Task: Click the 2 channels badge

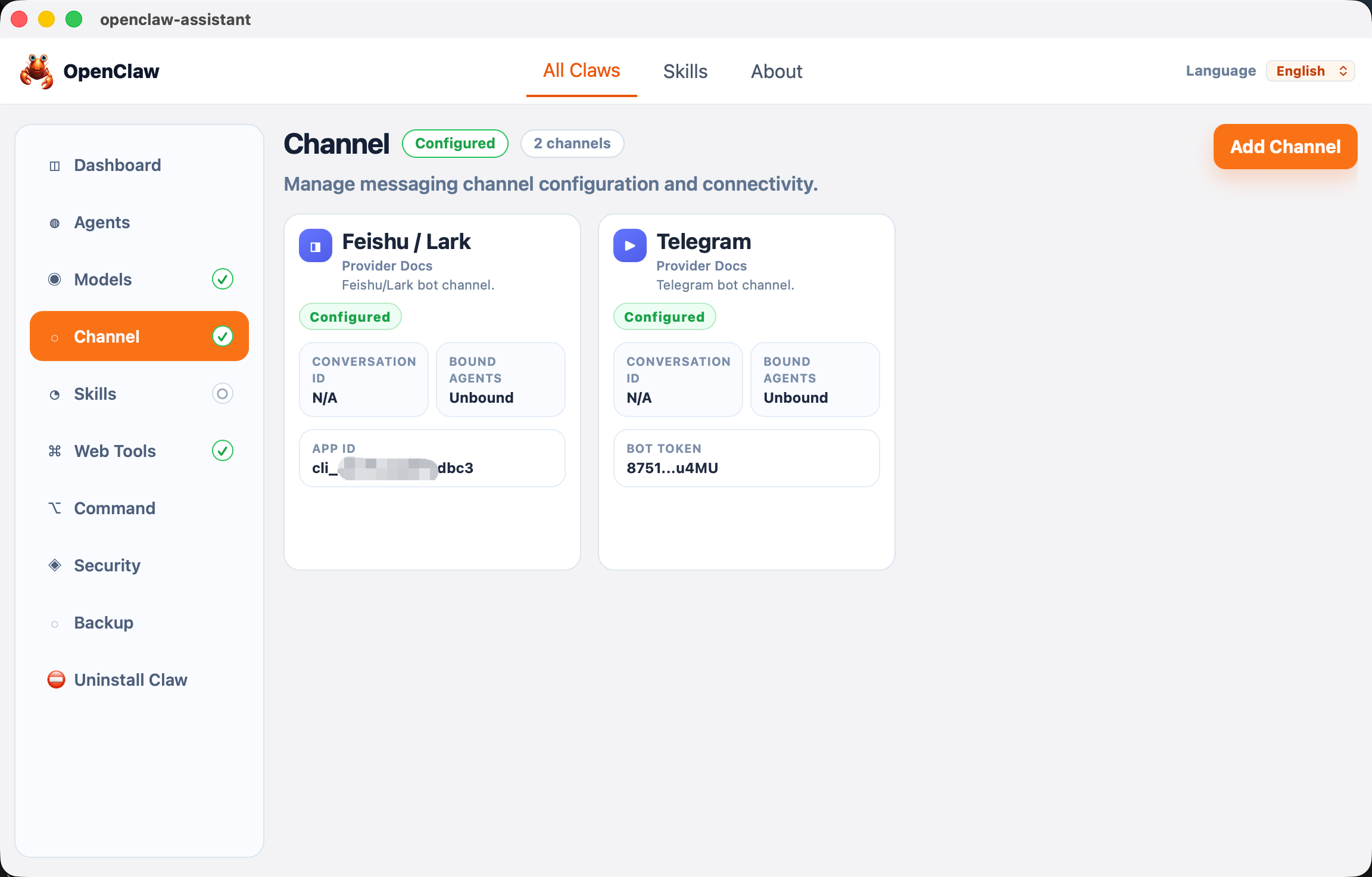Action: 572,144
